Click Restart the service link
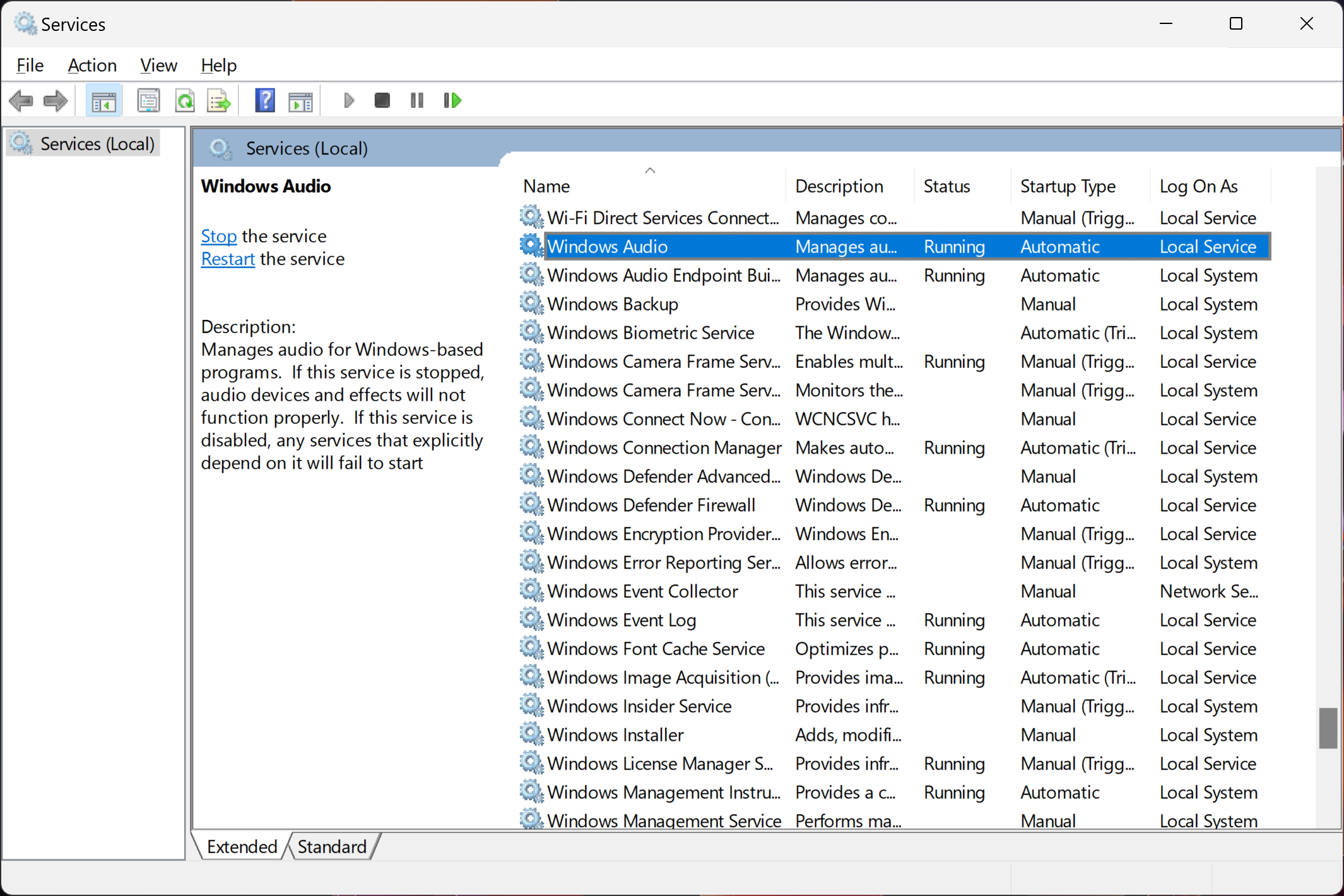The image size is (1344, 896). pos(227,258)
